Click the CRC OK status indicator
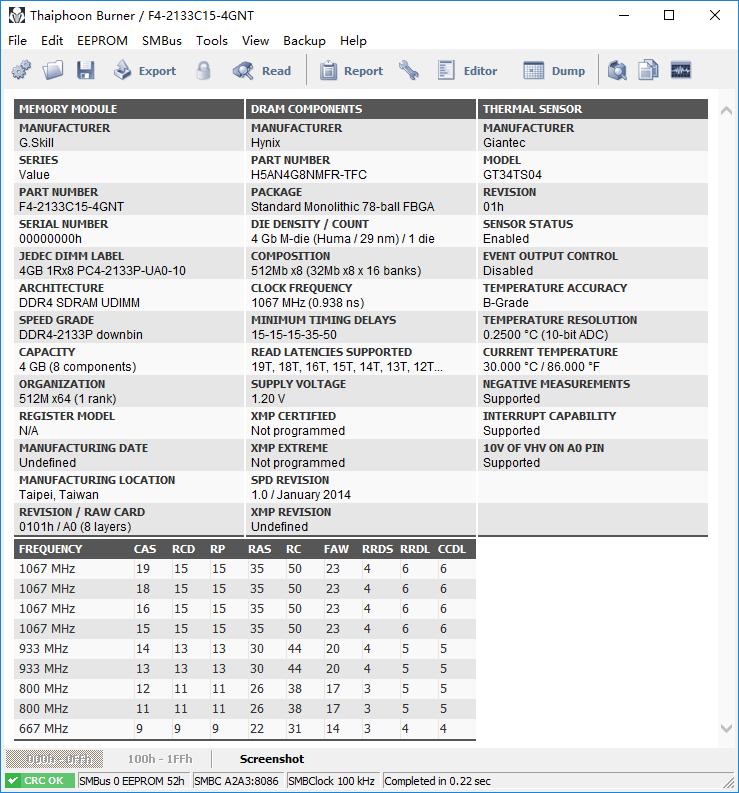This screenshot has height=793, width=739. pyautogui.click(x=40, y=780)
